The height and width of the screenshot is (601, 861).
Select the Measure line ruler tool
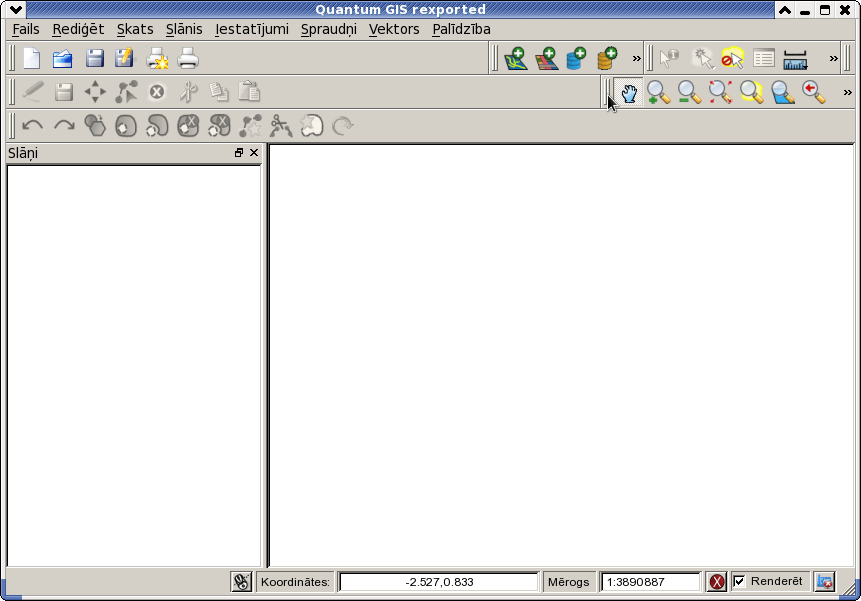point(795,60)
